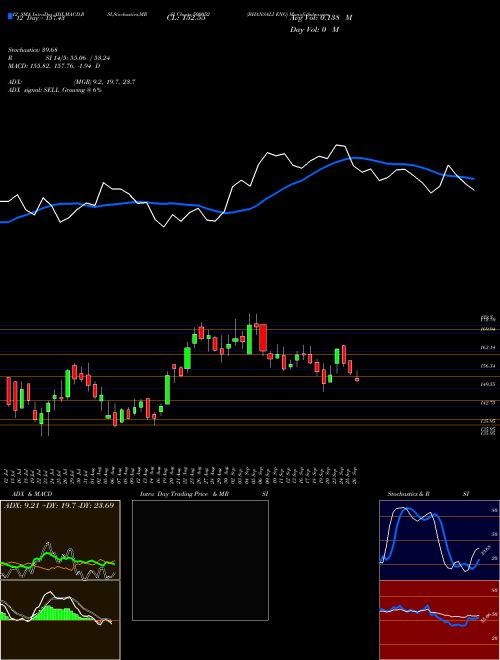Image resolution: width=500 pixels, height=660 pixels.
Task: Click the 169.94 price axis label
Action: [x=487, y=329]
